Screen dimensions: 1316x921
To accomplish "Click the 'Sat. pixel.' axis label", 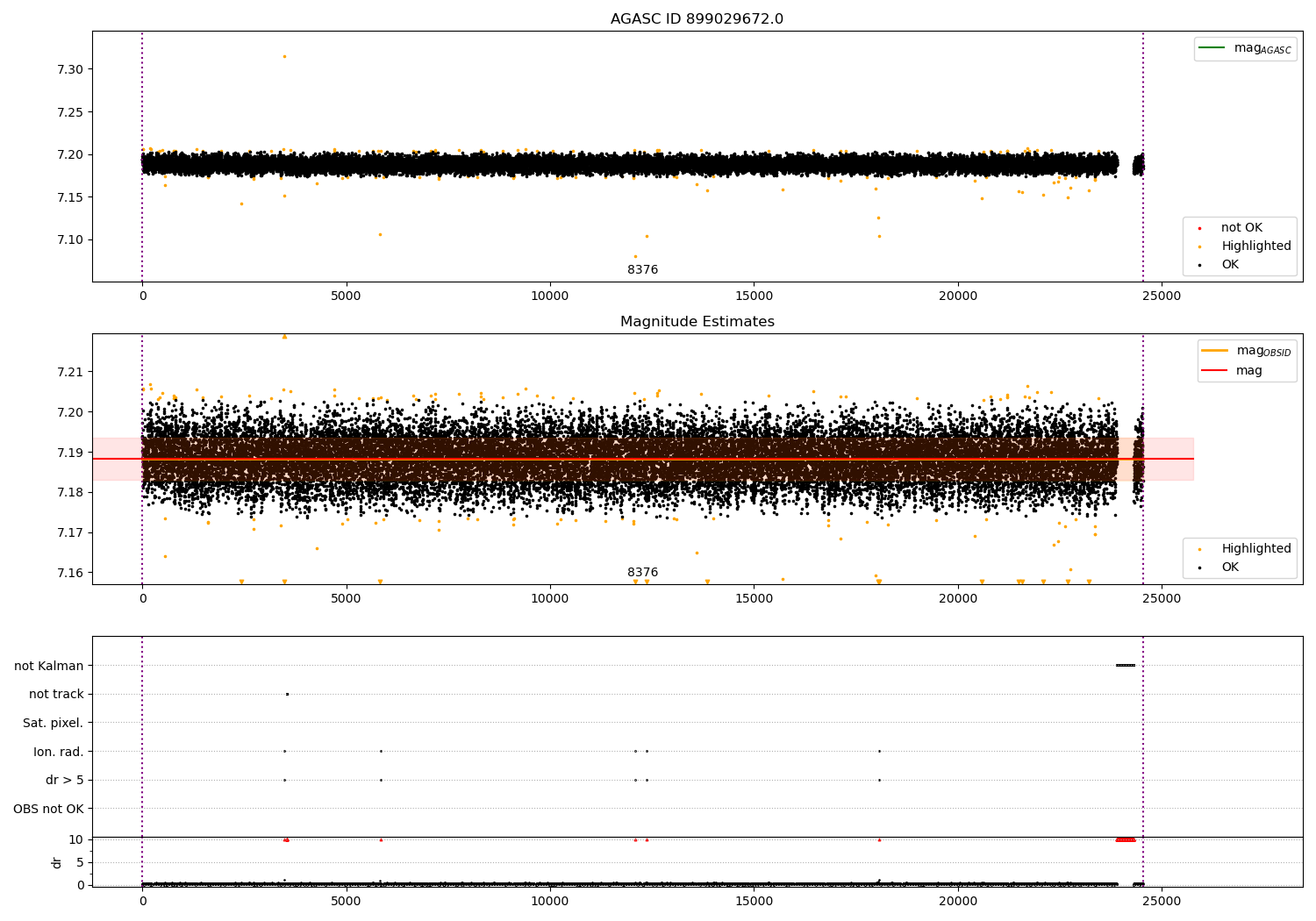I will (x=53, y=724).
